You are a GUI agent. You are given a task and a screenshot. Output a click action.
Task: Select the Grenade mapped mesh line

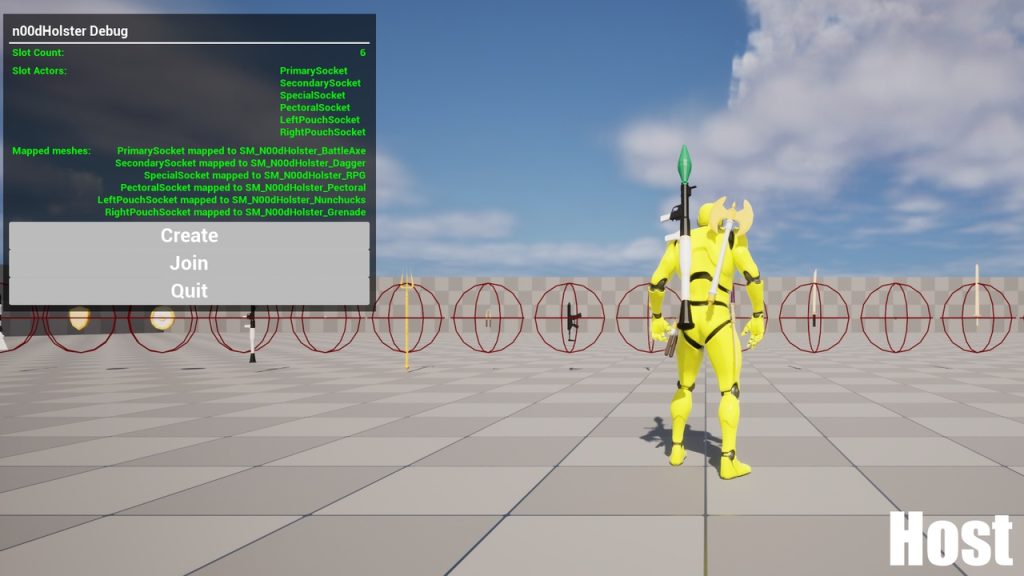235,212
